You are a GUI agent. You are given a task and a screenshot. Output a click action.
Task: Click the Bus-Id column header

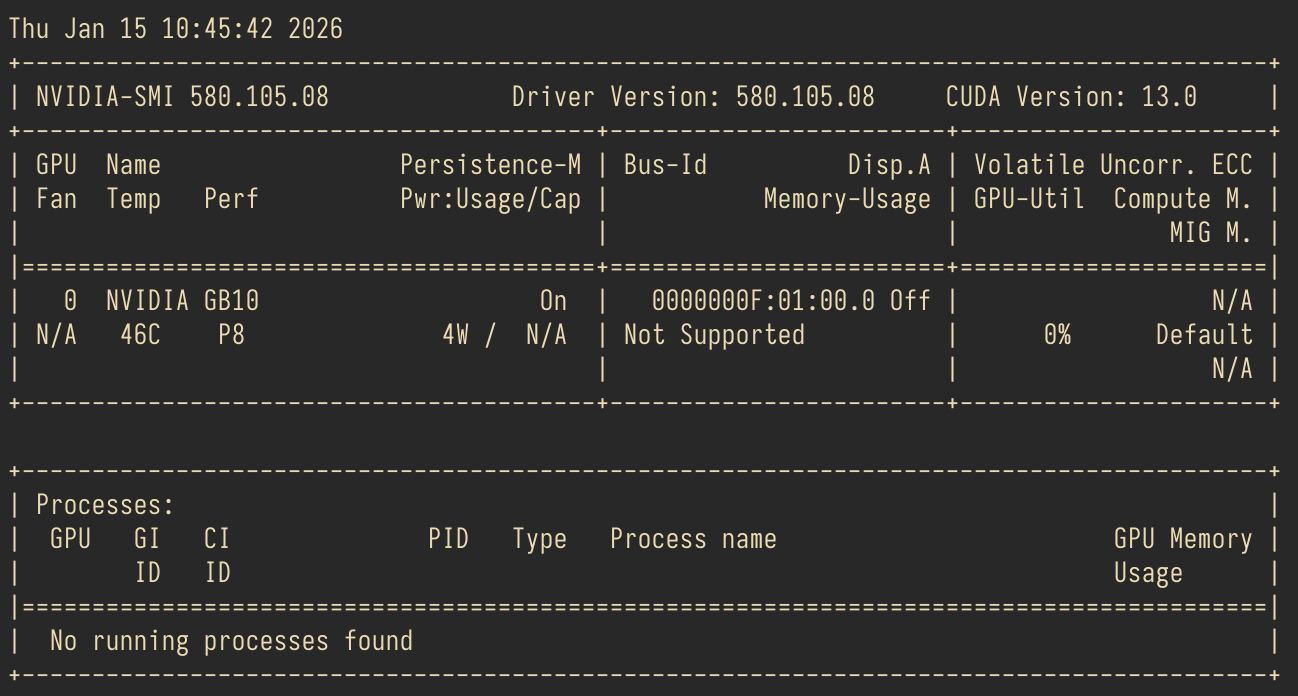[665, 165]
